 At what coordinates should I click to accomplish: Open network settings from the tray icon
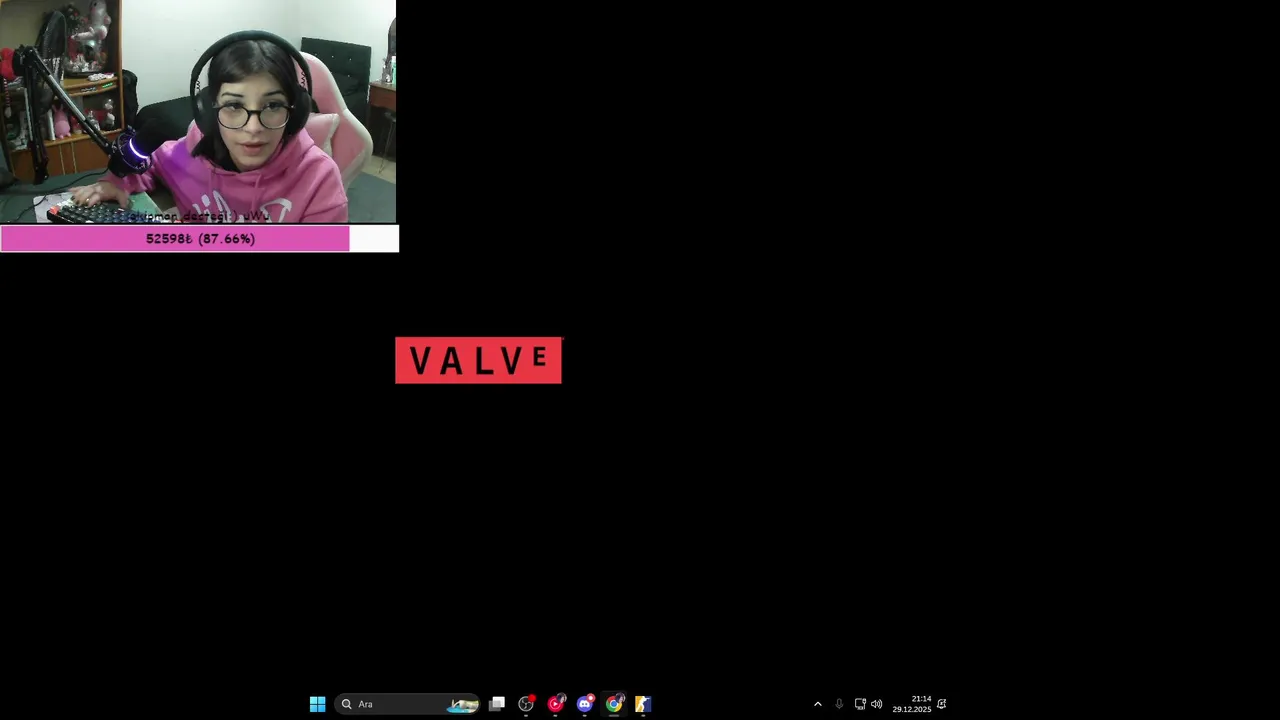[x=860, y=704]
